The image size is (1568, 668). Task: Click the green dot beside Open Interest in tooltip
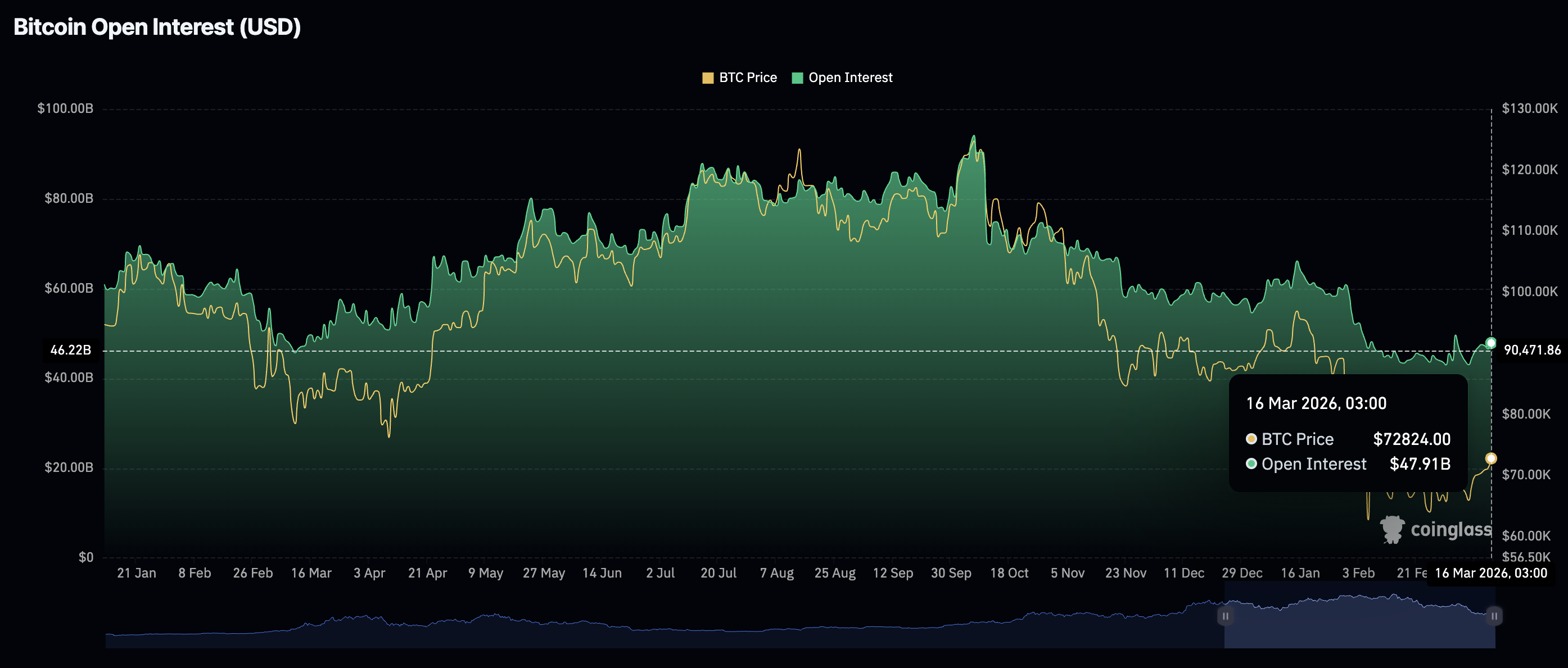[1251, 463]
